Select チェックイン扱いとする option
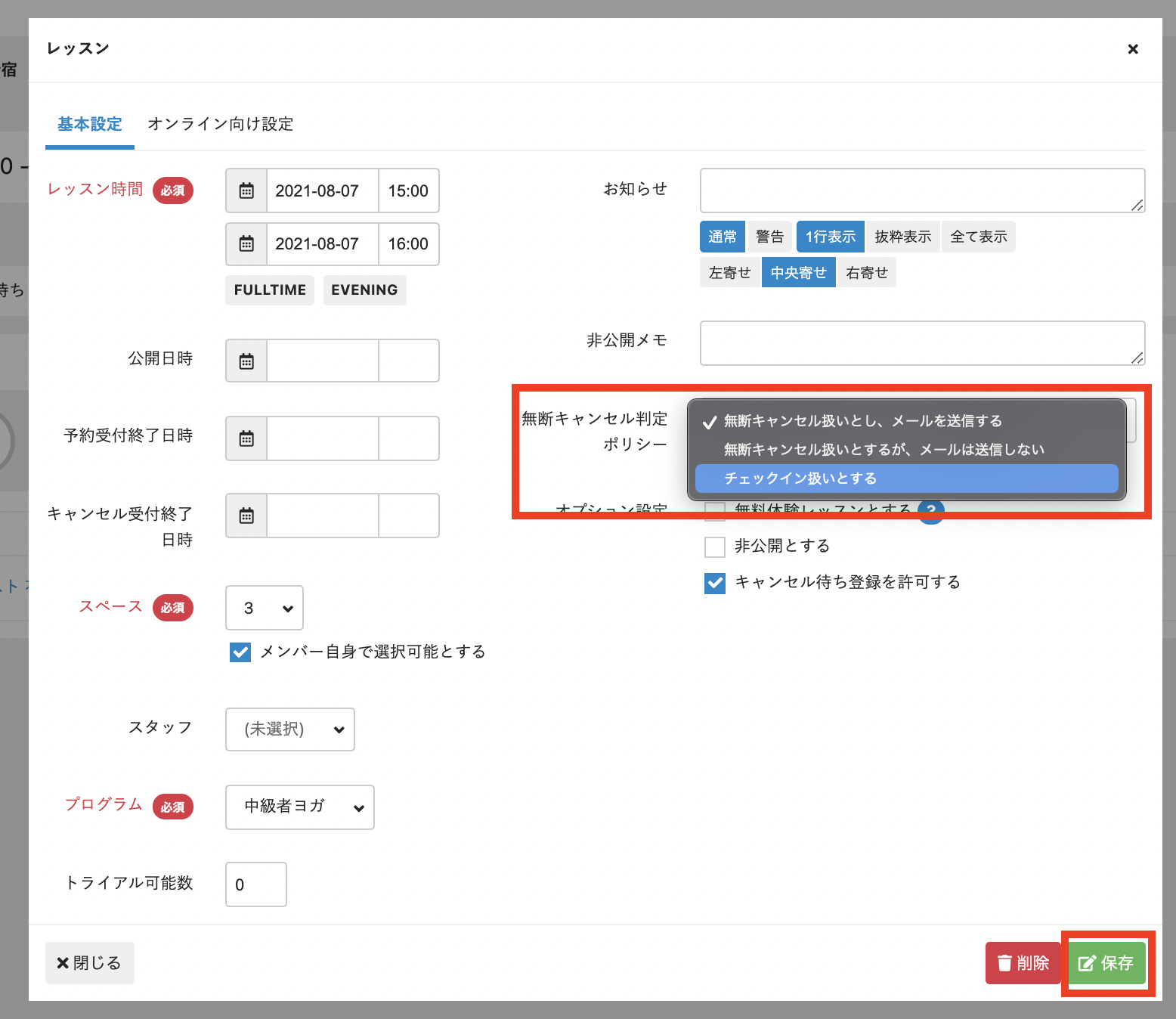 (906, 479)
